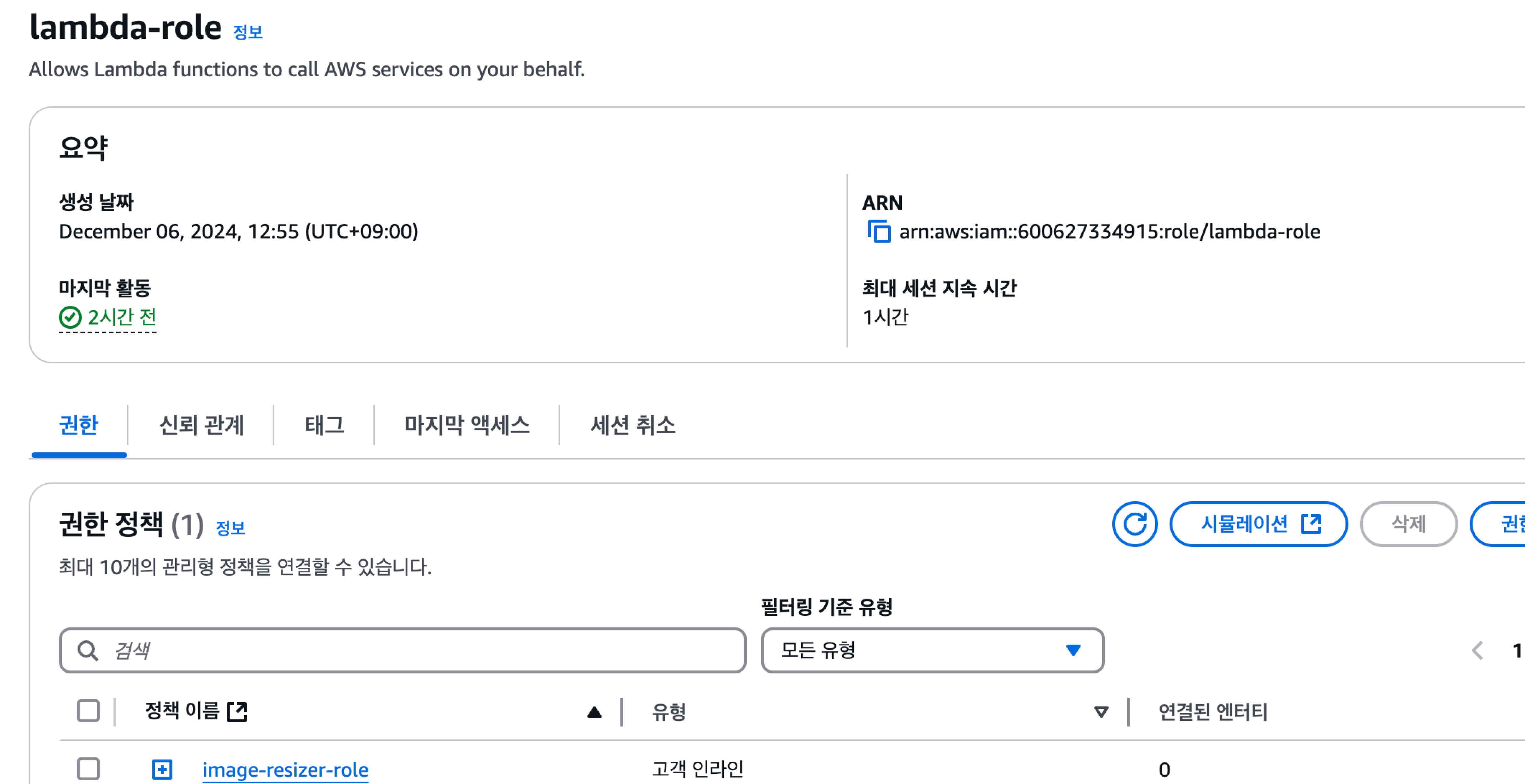Open the 모든 유형 filter dropdown
1525x784 pixels.
pyautogui.click(x=932, y=650)
